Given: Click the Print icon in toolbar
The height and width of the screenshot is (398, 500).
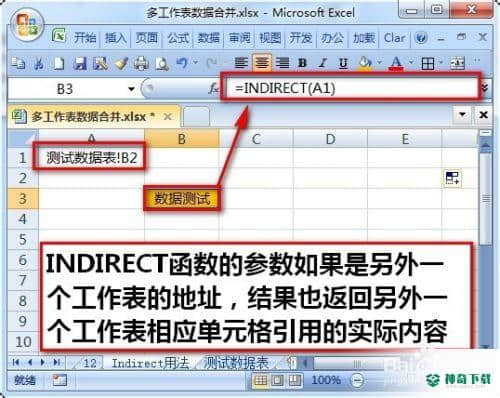Looking at the screenshot, I should click(141, 63).
